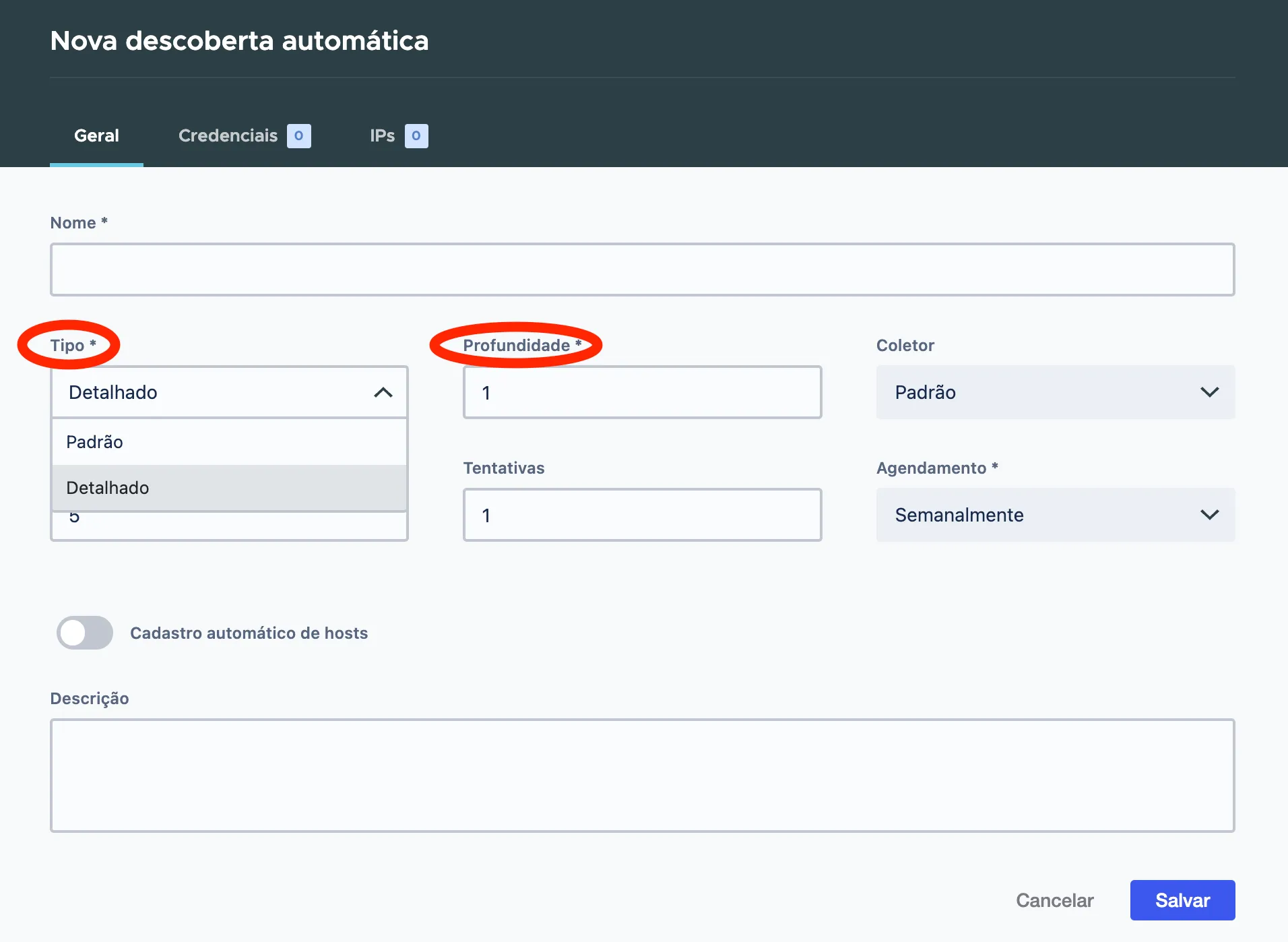
Task: Click the Profundidade number field
Action: coord(642,392)
